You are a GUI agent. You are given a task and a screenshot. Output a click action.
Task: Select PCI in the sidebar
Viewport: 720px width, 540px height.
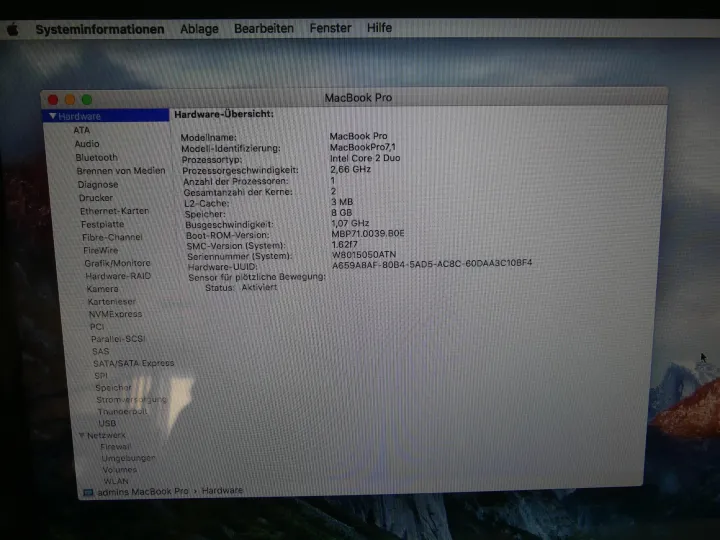[97, 326]
